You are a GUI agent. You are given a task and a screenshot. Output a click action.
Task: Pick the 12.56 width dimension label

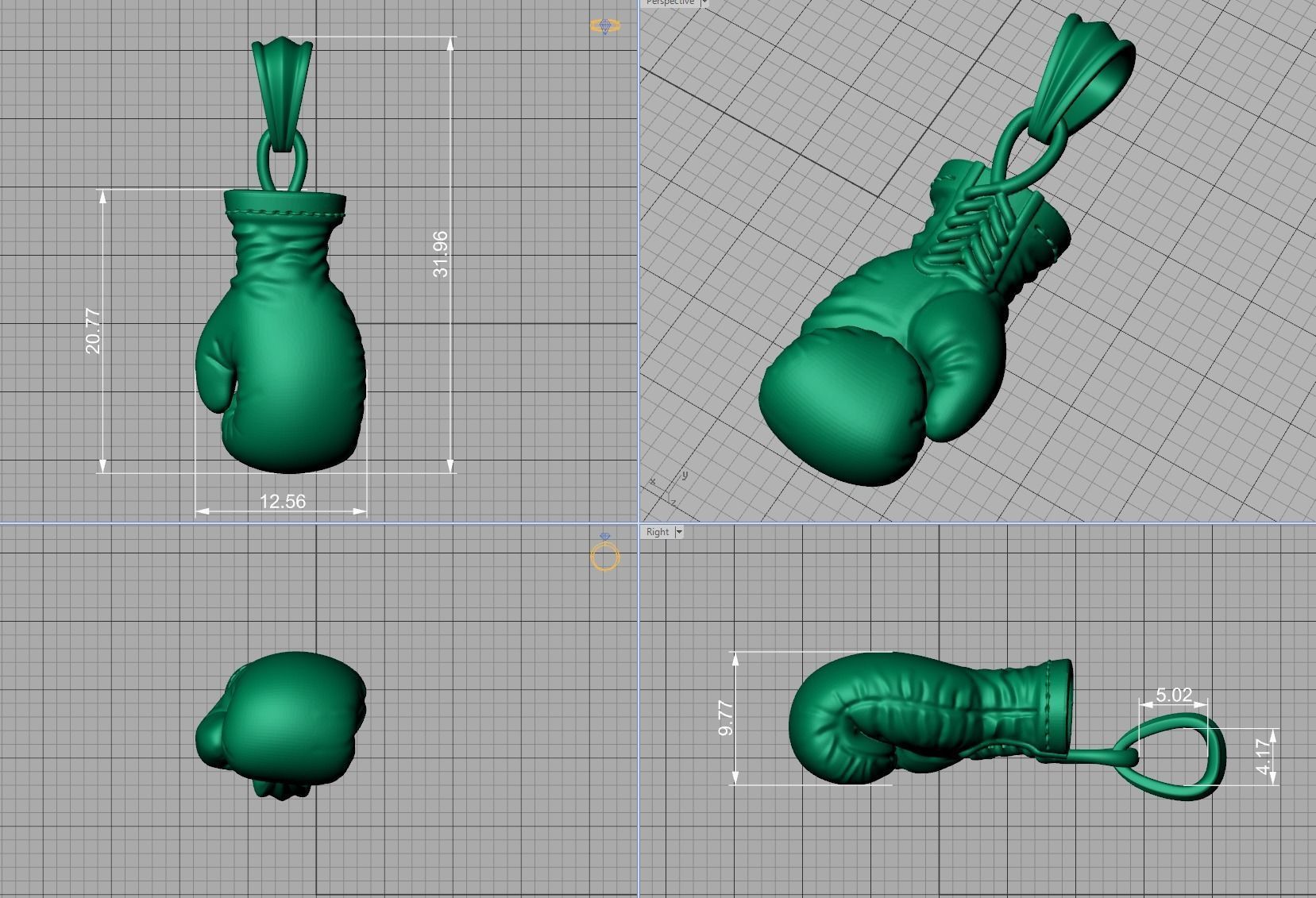(x=282, y=501)
